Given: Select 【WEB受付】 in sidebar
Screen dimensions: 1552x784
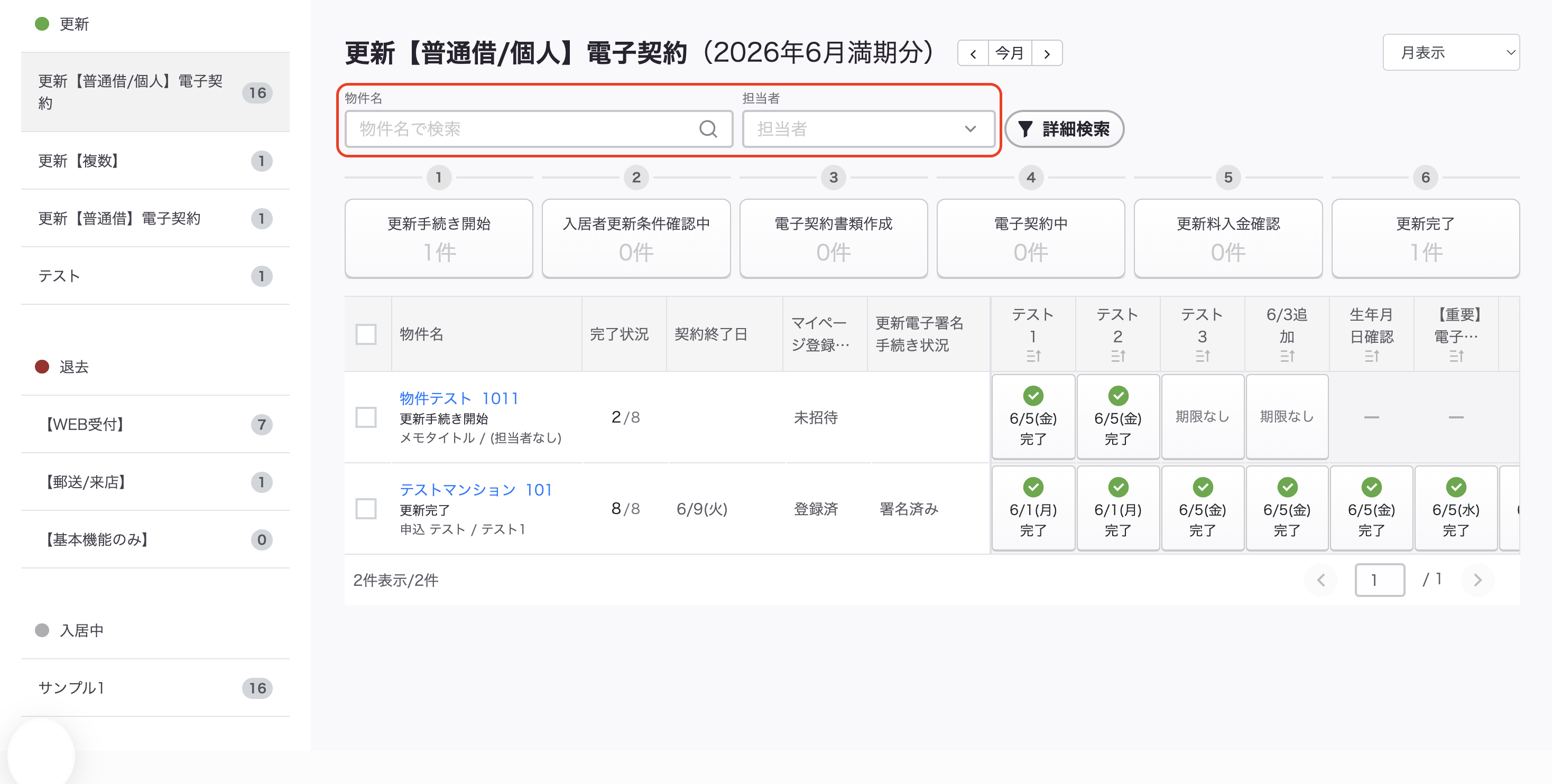Looking at the screenshot, I should point(155,425).
